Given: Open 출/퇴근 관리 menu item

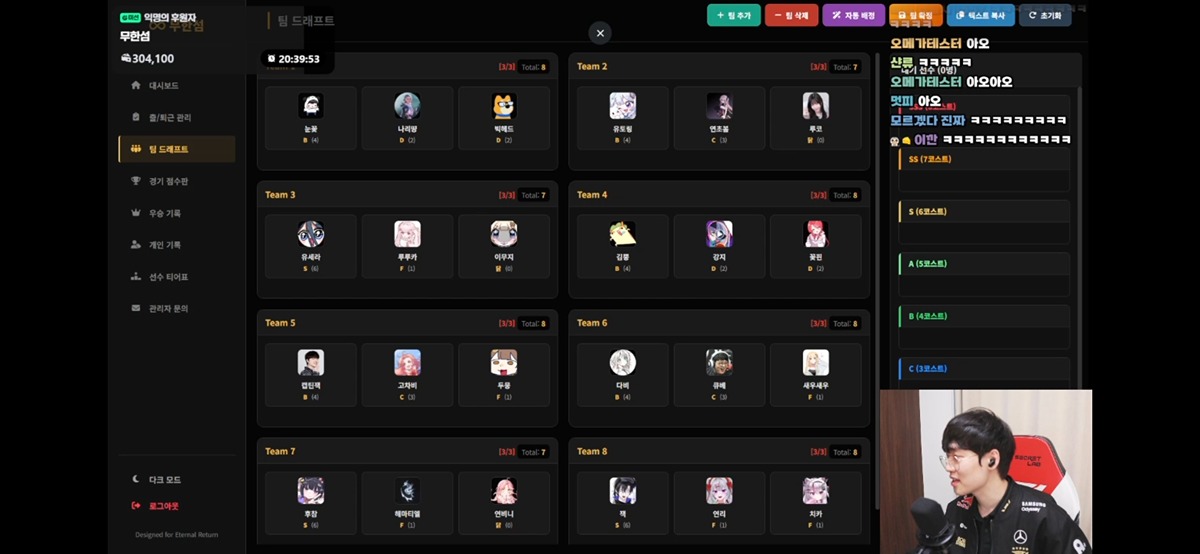Looking at the screenshot, I should click(x=169, y=118).
